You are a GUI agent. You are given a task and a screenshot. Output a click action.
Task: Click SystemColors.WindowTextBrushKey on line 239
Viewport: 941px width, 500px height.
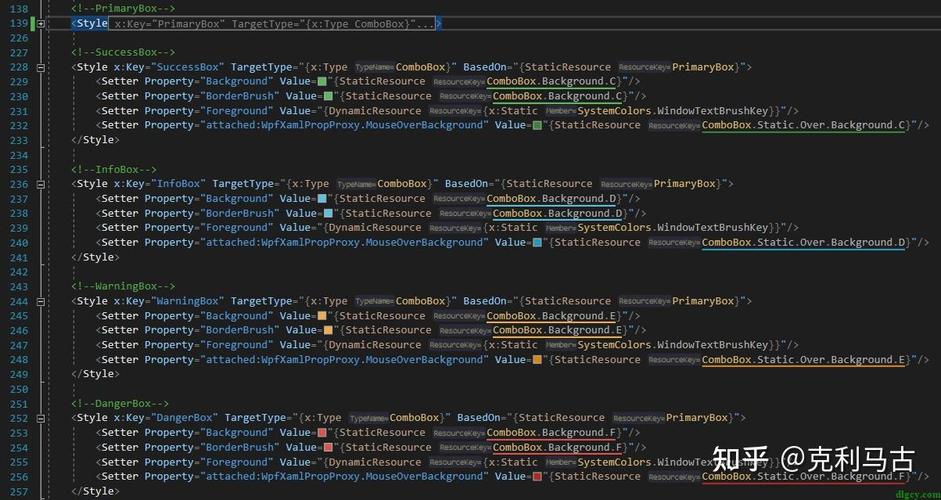click(x=673, y=228)
